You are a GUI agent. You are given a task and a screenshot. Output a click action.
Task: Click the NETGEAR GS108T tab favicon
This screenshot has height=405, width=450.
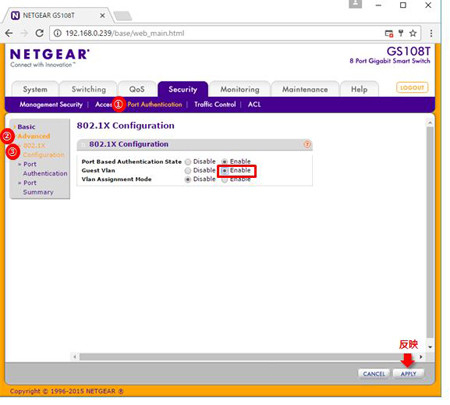click(15, 15)
